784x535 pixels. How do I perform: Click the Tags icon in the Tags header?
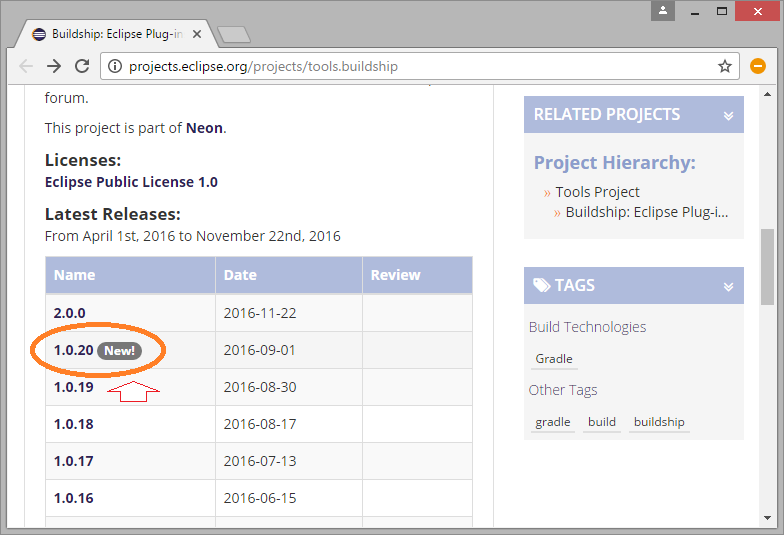541,286
